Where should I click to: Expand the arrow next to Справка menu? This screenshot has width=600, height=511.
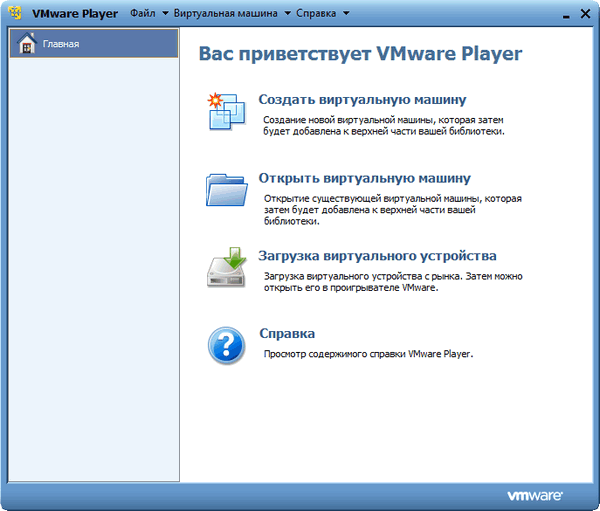coord(346,13)
